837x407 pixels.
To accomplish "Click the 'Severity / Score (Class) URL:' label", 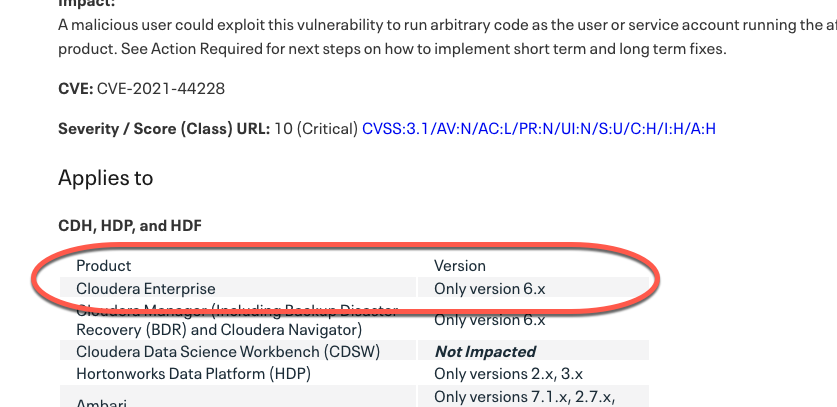I will click(x=164, y=129).
